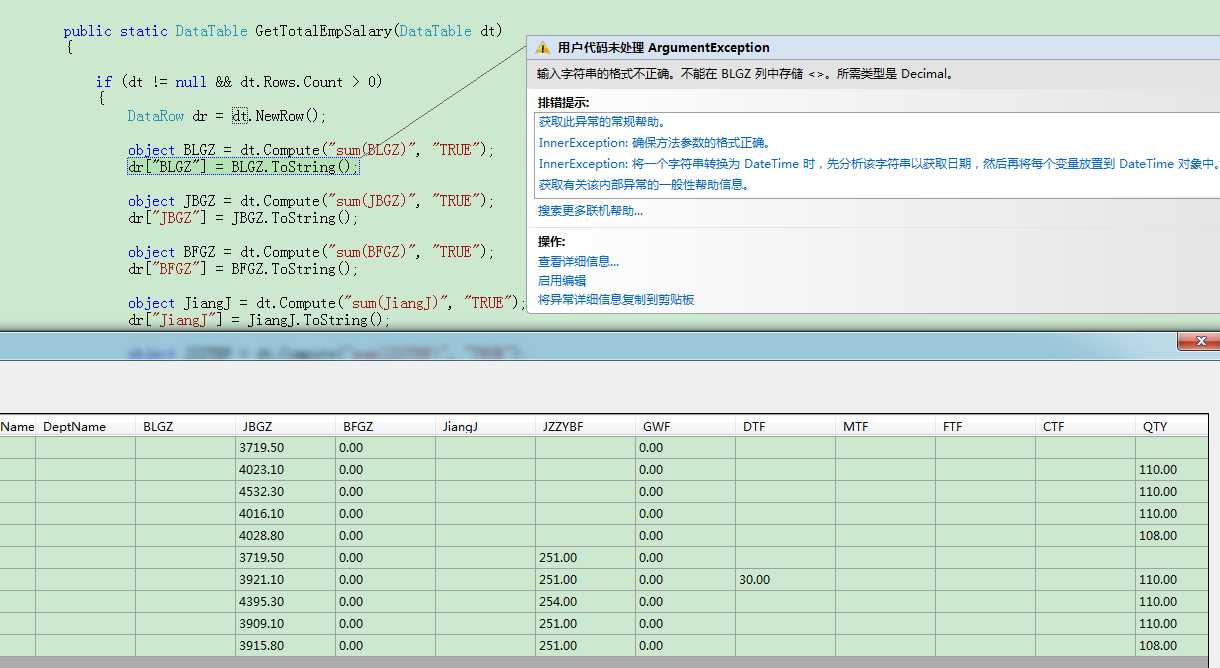This screenshot has height=668, width=1220.
Task: Click the exception message about BLGZ Decimal
Action: 746,74
